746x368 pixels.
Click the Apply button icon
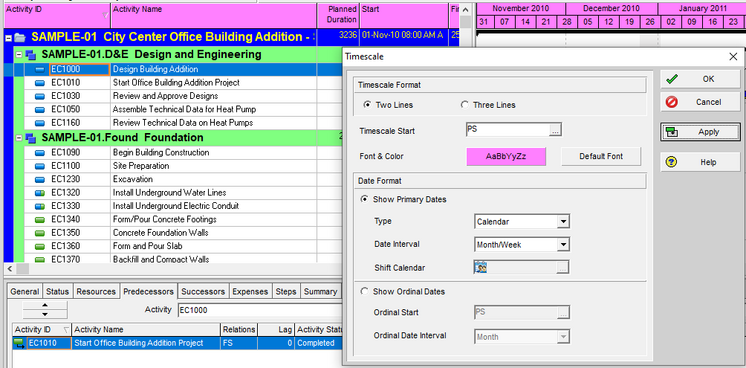click(672, 132)
